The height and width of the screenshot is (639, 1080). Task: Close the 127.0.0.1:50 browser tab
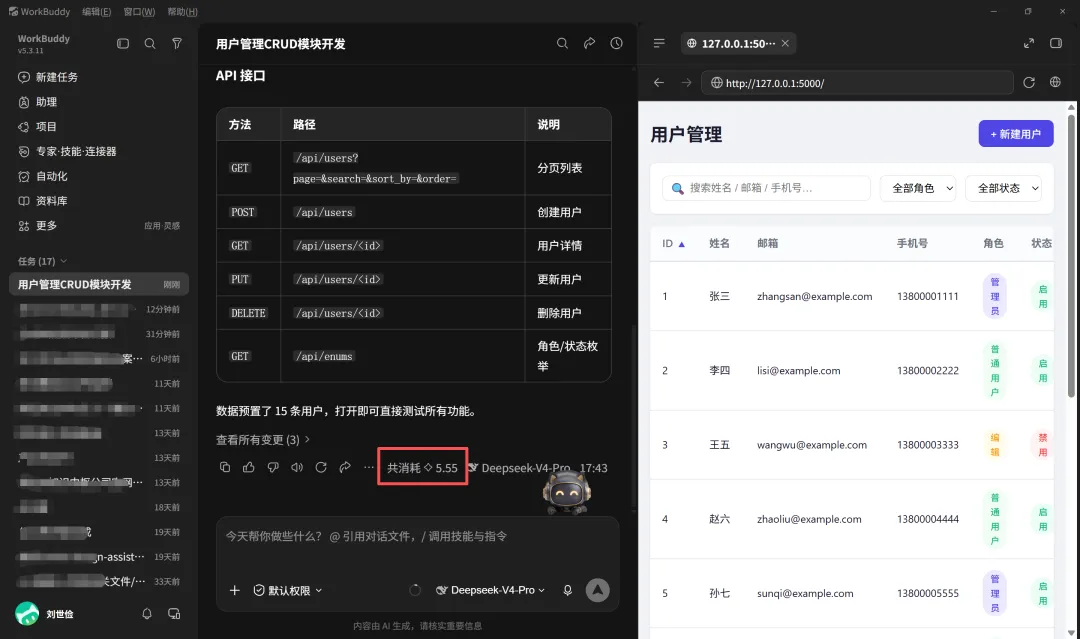tap(785, 43)
